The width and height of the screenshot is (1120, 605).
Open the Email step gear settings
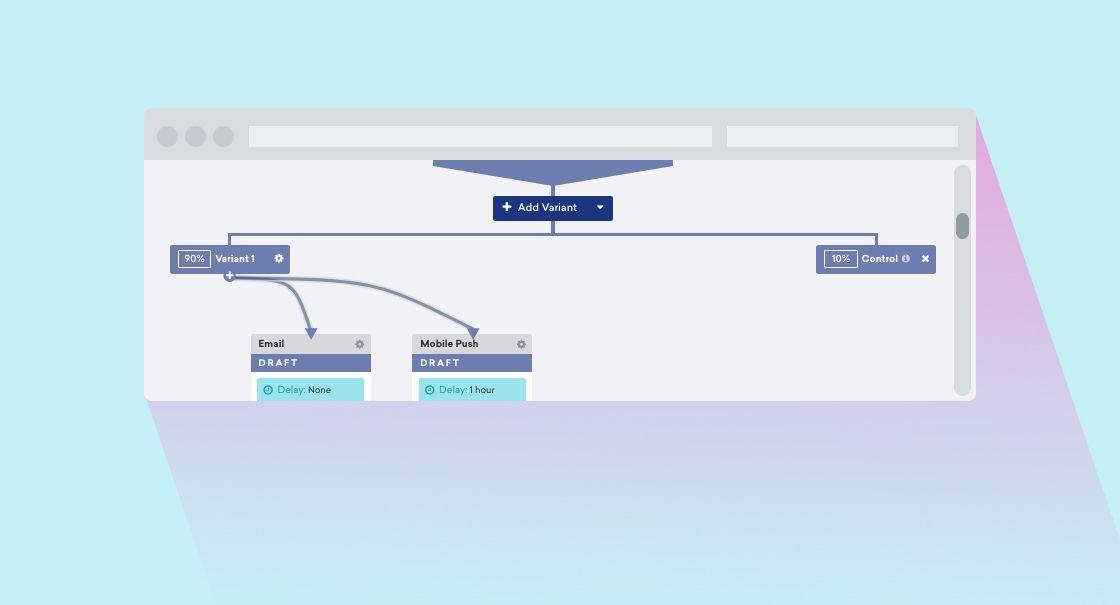coord(360,344)
